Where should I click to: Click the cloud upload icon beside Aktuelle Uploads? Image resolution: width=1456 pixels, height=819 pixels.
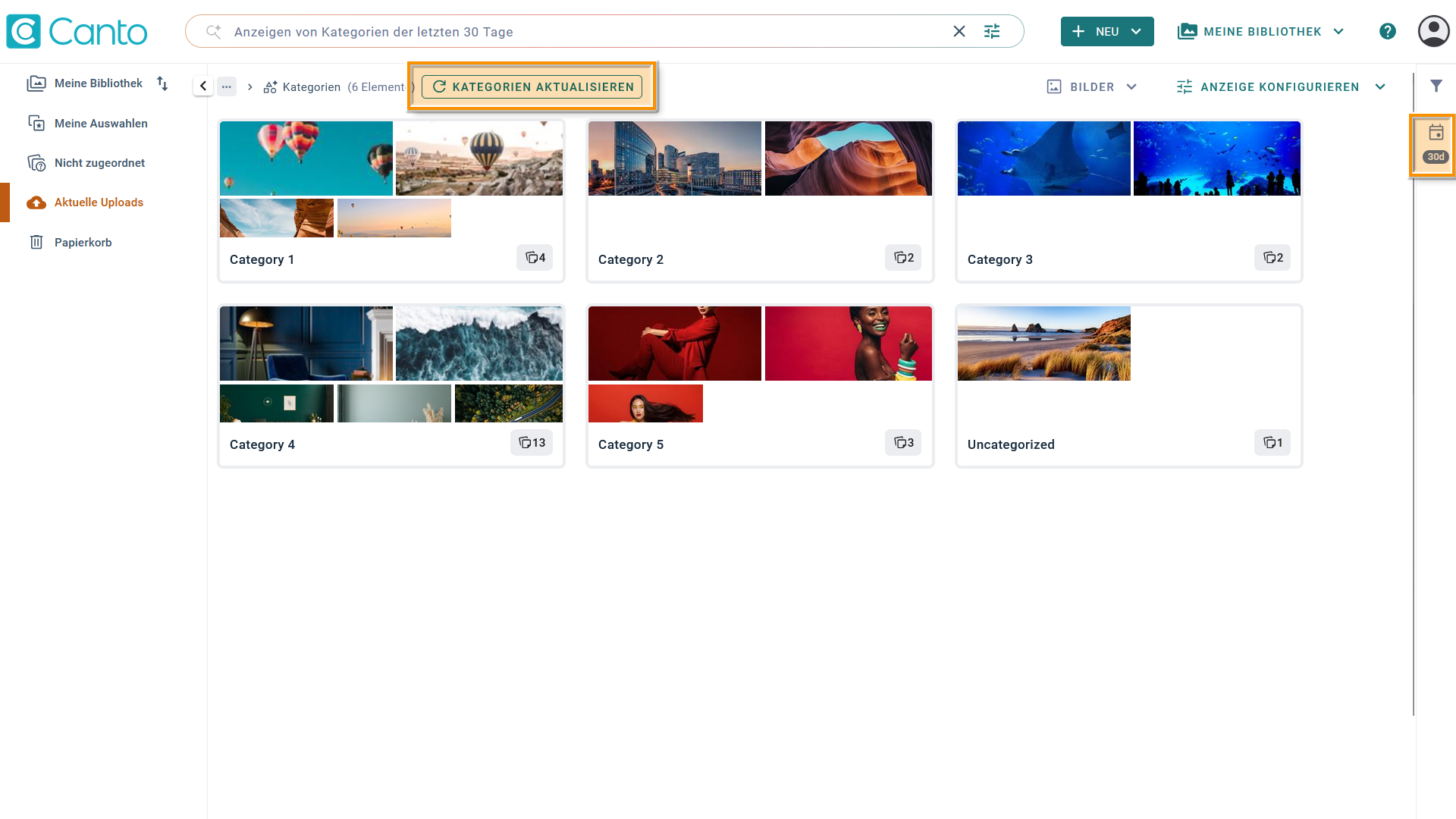[36, 202]
